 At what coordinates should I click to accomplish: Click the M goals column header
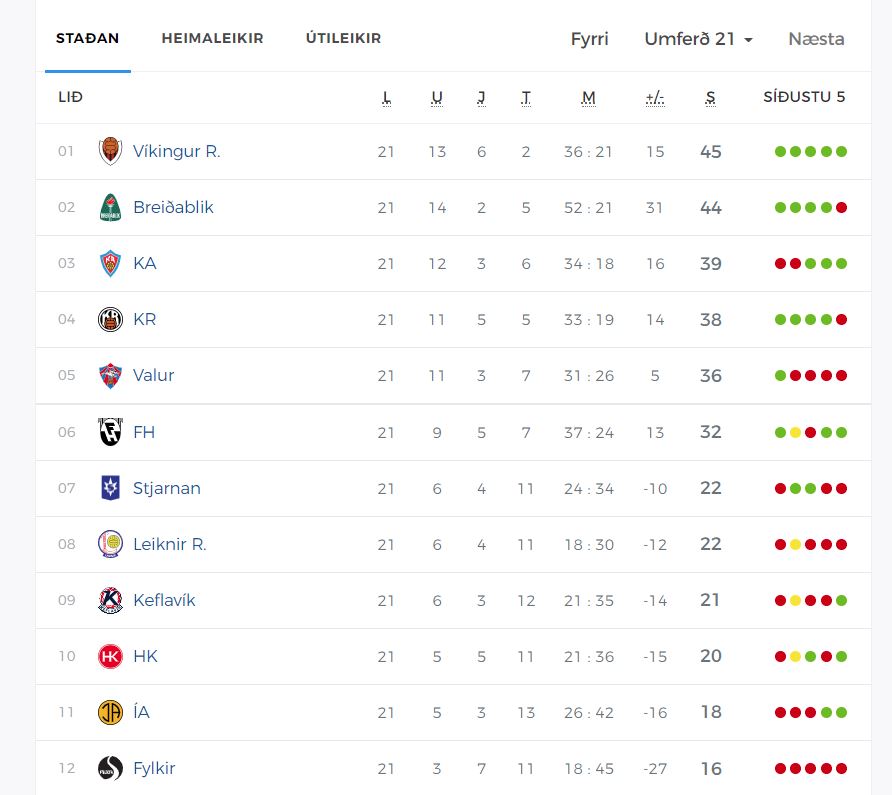point(588,97)
